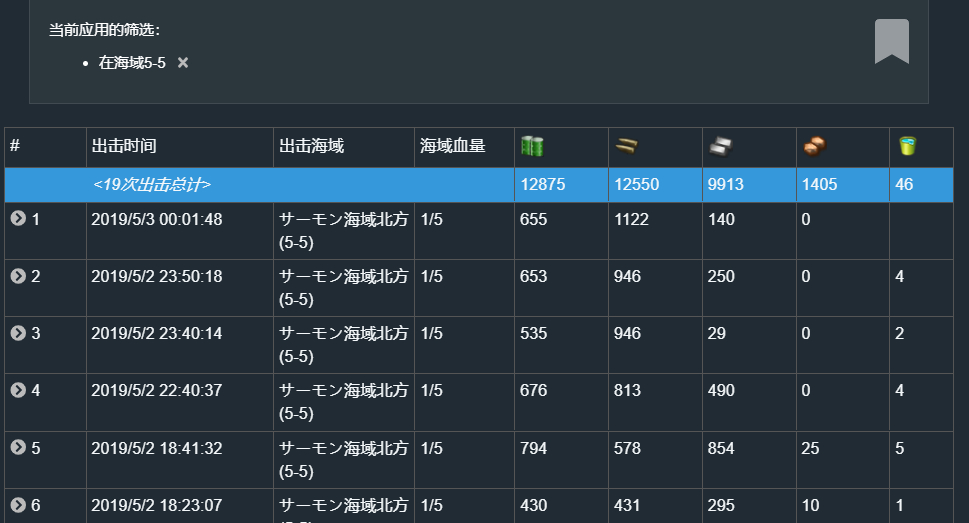This screenshot has height=523, width=969.
Task: Click fuel value 794 in row 5
Action: point(533,448)
